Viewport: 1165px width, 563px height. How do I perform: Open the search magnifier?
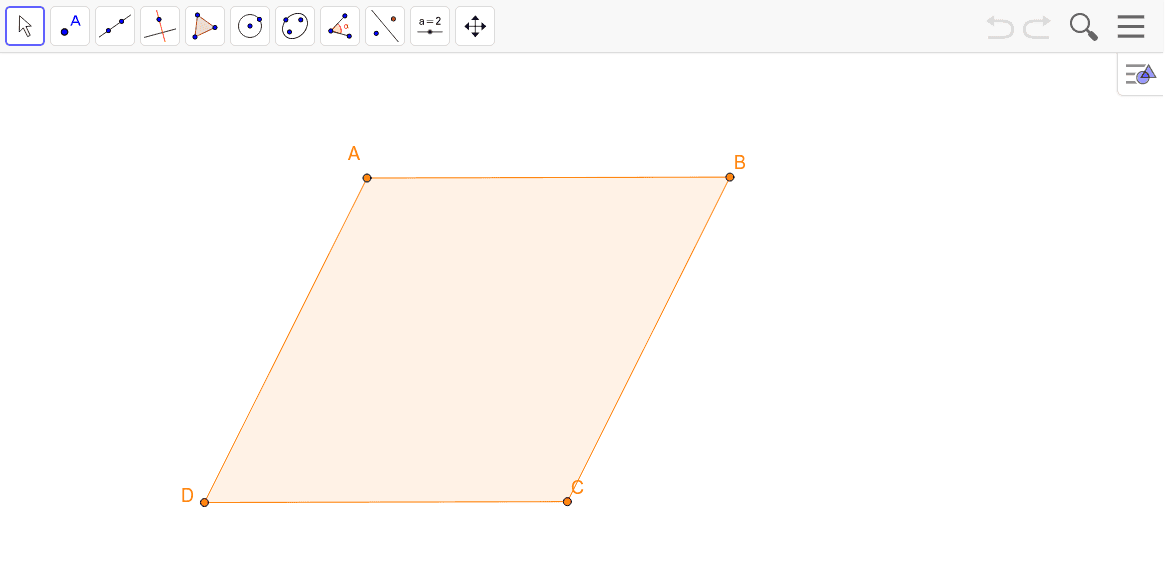coord(1083,27)
